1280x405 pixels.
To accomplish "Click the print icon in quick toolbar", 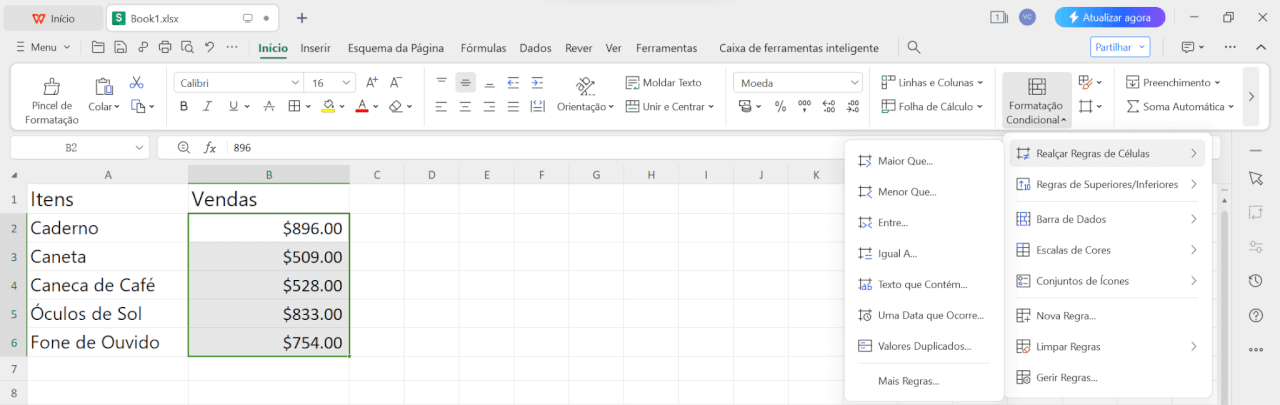I will click(164, 47).
